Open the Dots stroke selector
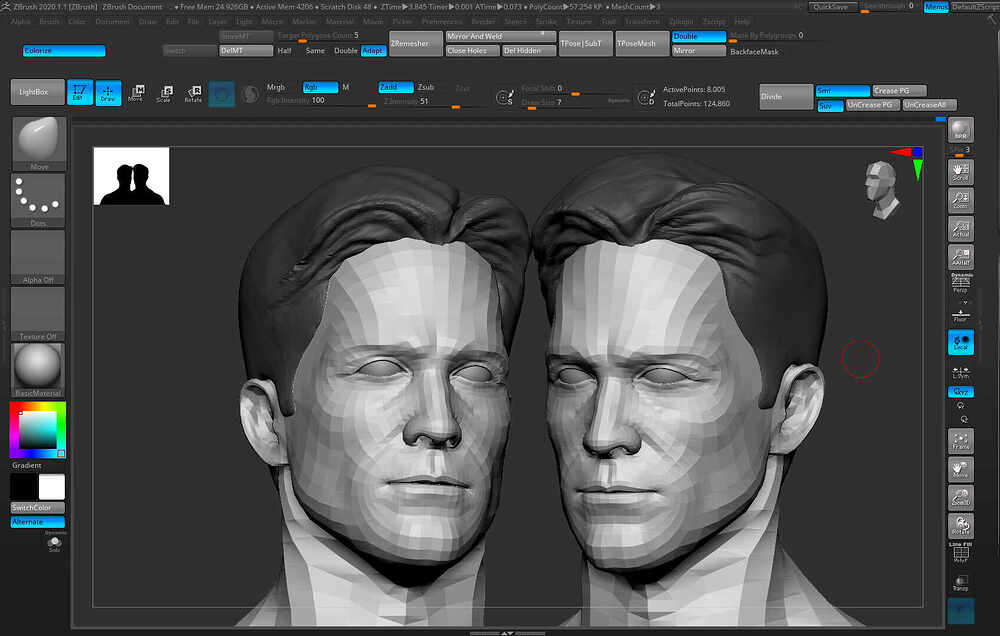 (38, 200)
